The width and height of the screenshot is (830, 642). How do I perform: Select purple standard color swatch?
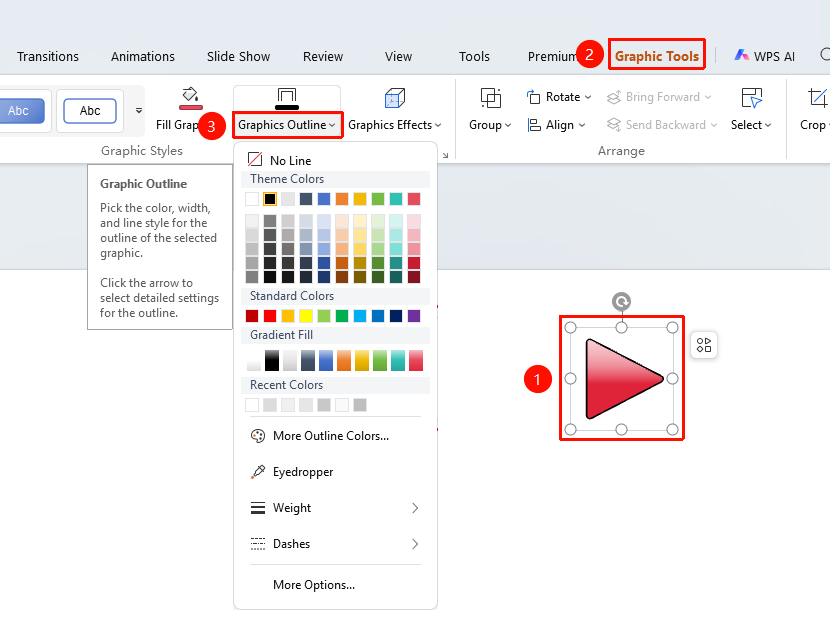pos(414,316)
